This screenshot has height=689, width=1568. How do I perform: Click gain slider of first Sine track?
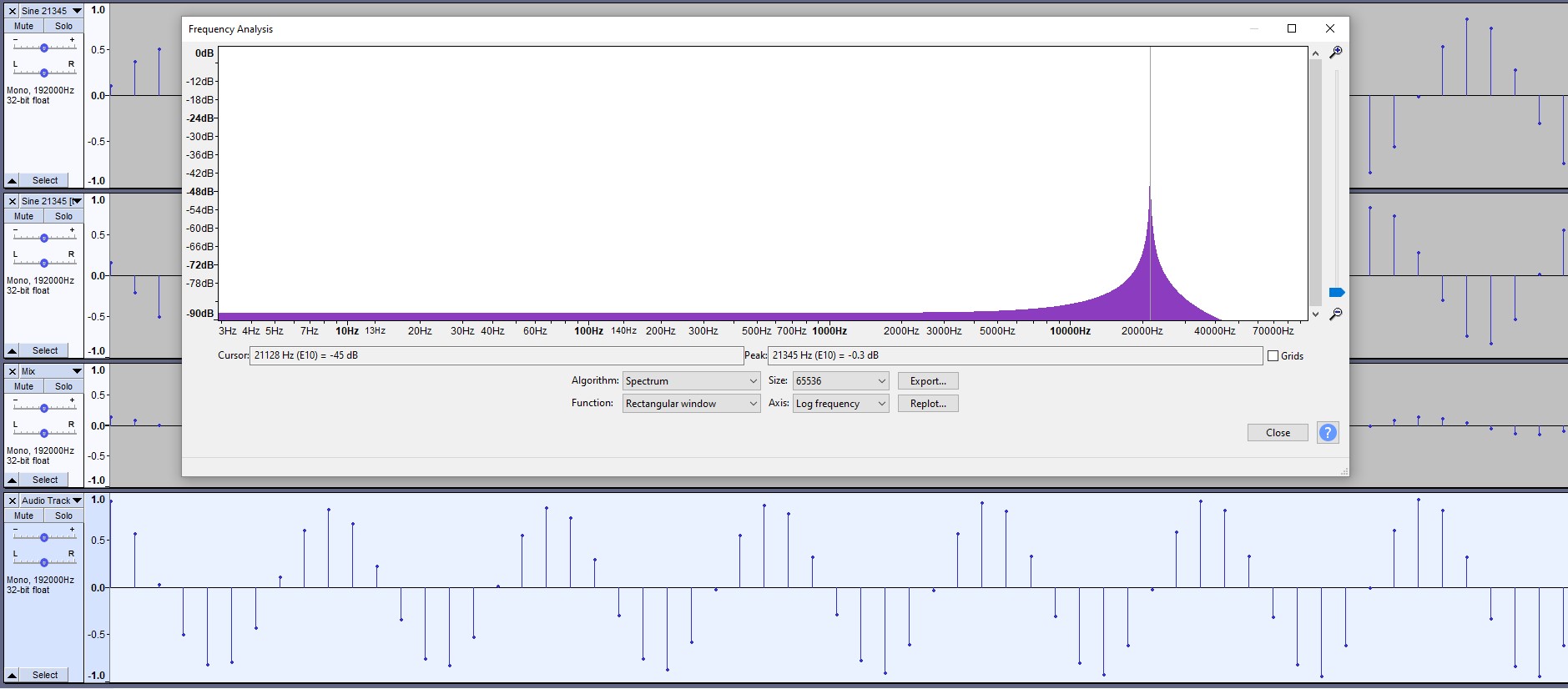pos(44,48)
